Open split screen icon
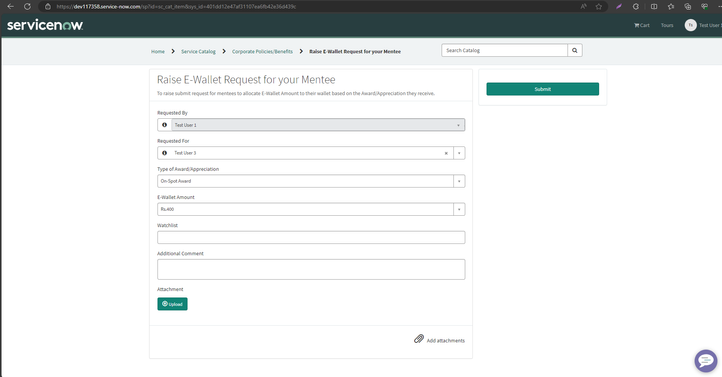This screenshot has height=377, width=722. [654, 6]
